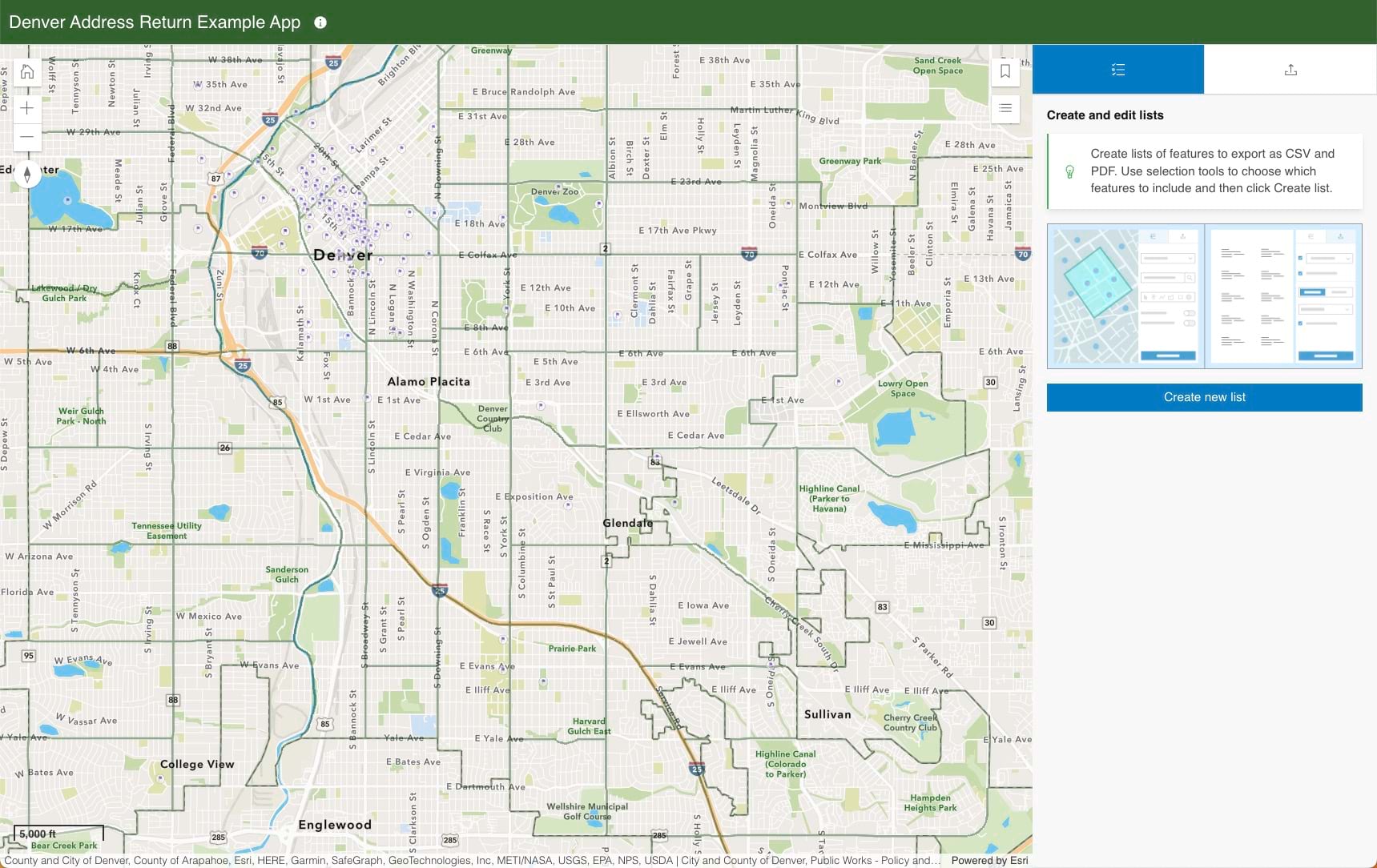
Task: Click the list layout preview thumbnail
Action: point(1282,296)
